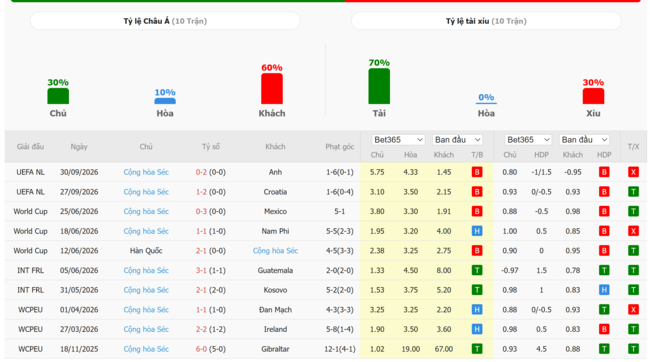This screenshot has width=650, height=362.
Task: Click red X badge in Đan Mạch row
Action: click(x=633, y=310)
